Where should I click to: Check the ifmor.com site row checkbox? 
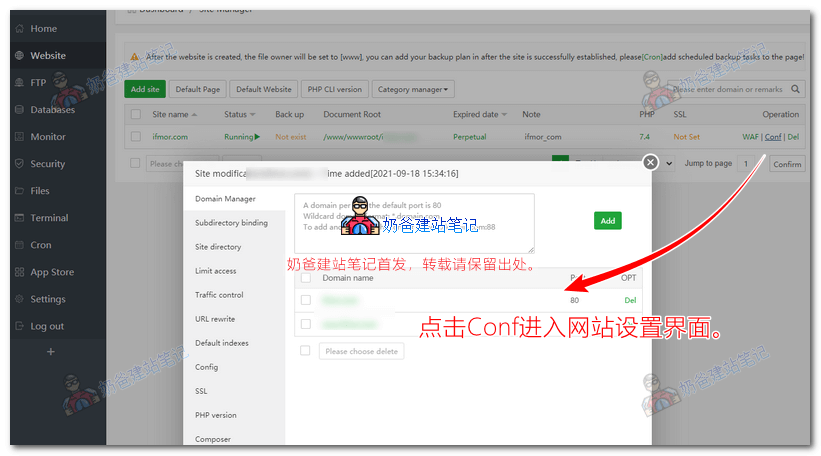[136, 137]
